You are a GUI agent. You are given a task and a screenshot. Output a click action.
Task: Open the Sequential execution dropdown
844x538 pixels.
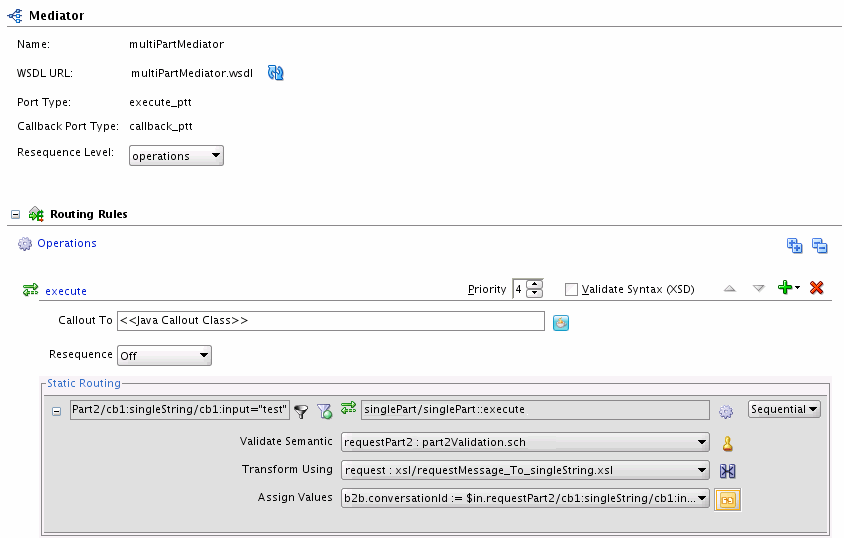pyautogui.click(x=784, y=409)
